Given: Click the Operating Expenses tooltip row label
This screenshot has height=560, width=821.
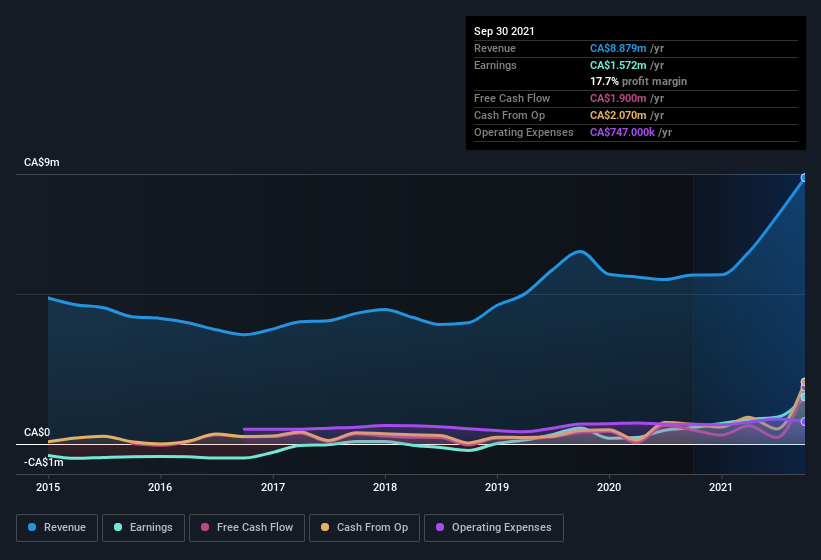Looking at the screenshot, I should [524, 132].
